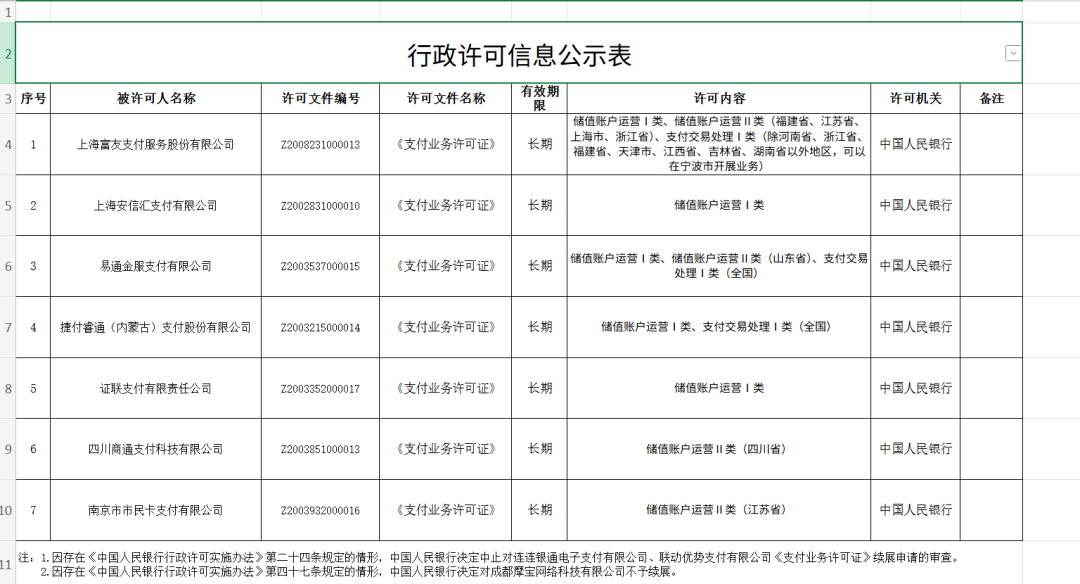Screen dimensions: 1080x584
Task: Click the 有效期限 header cell
Action: [x=539, y=98]
